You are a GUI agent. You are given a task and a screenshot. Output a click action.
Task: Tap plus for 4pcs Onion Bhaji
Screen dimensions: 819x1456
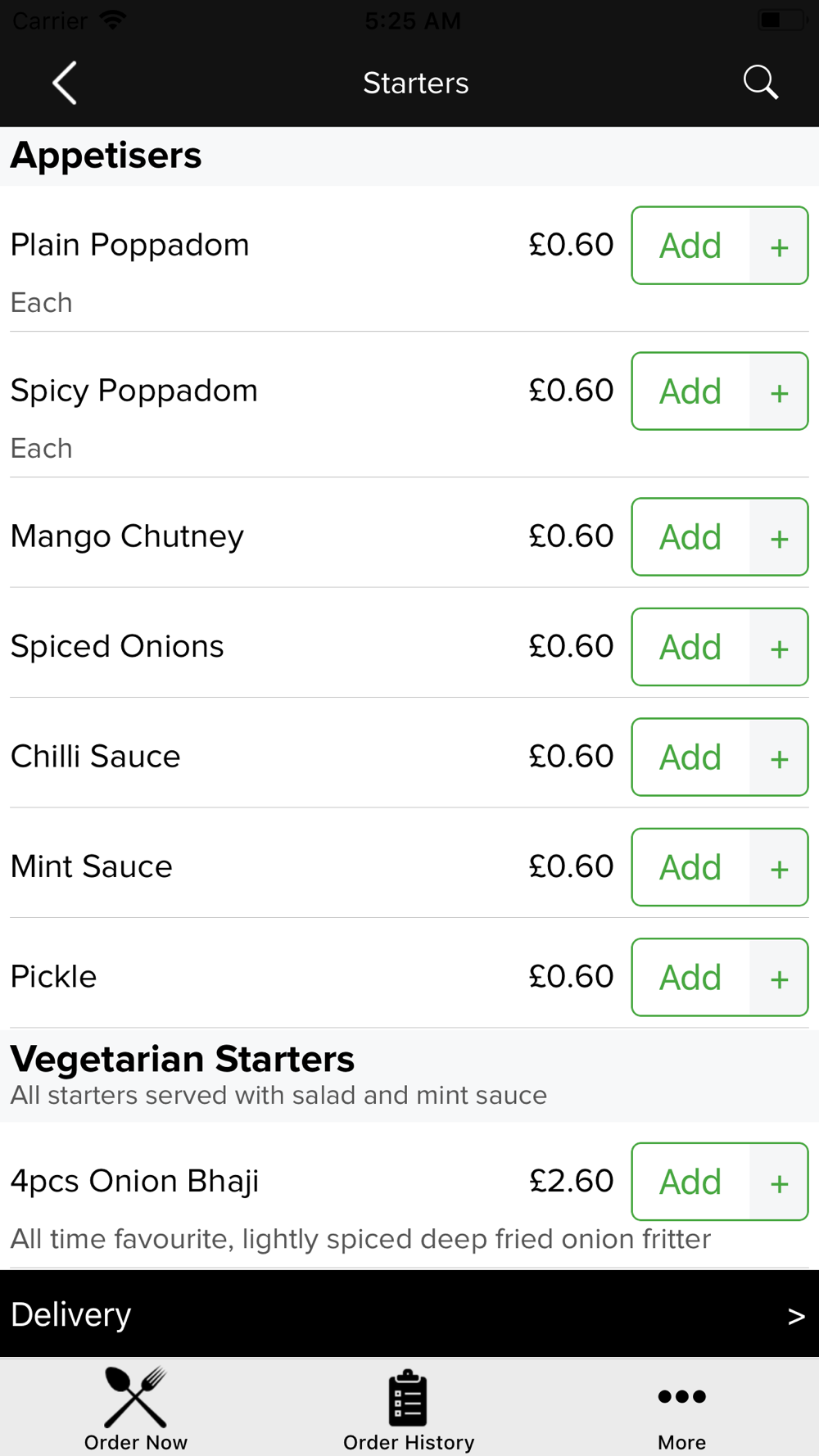coord(779,1182)
